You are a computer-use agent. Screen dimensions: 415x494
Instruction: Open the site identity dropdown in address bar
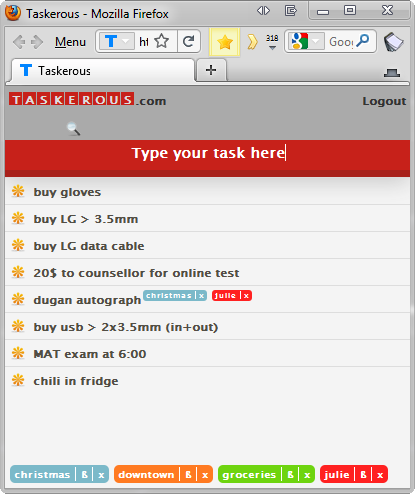tap(117, 41)
